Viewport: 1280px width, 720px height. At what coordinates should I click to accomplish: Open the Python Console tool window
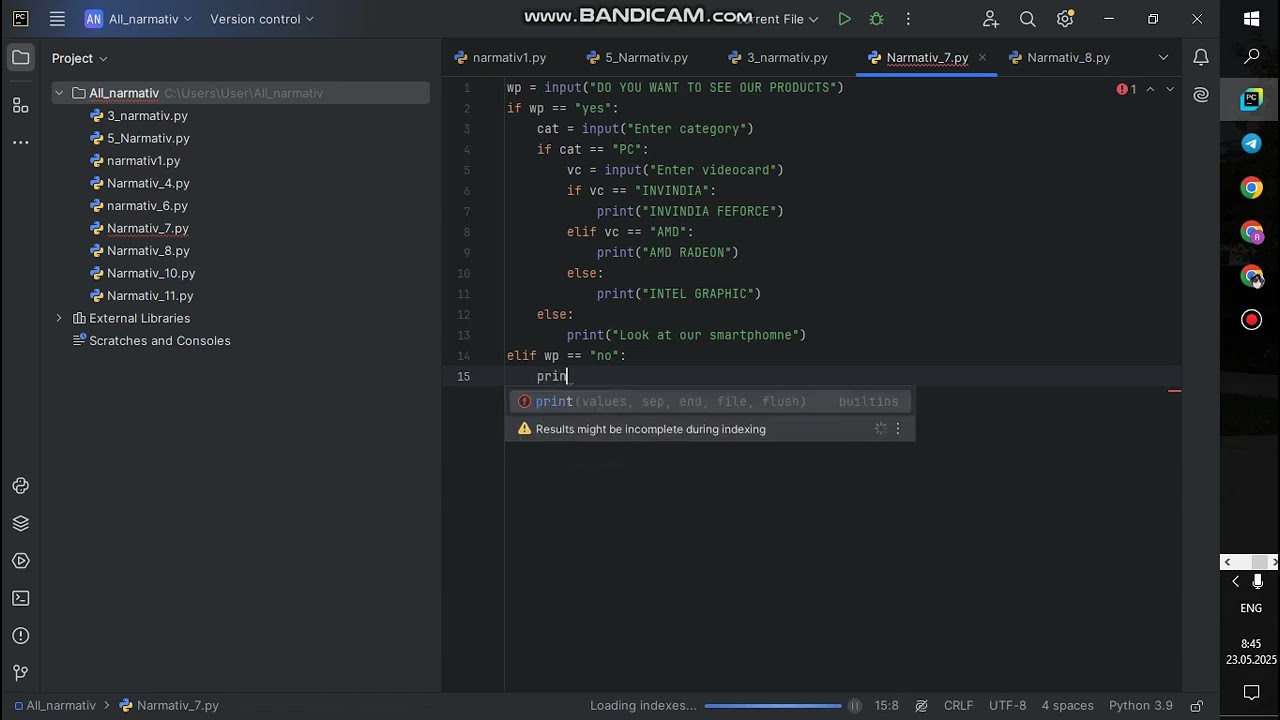pyautogui.click(x=20, y=486)
